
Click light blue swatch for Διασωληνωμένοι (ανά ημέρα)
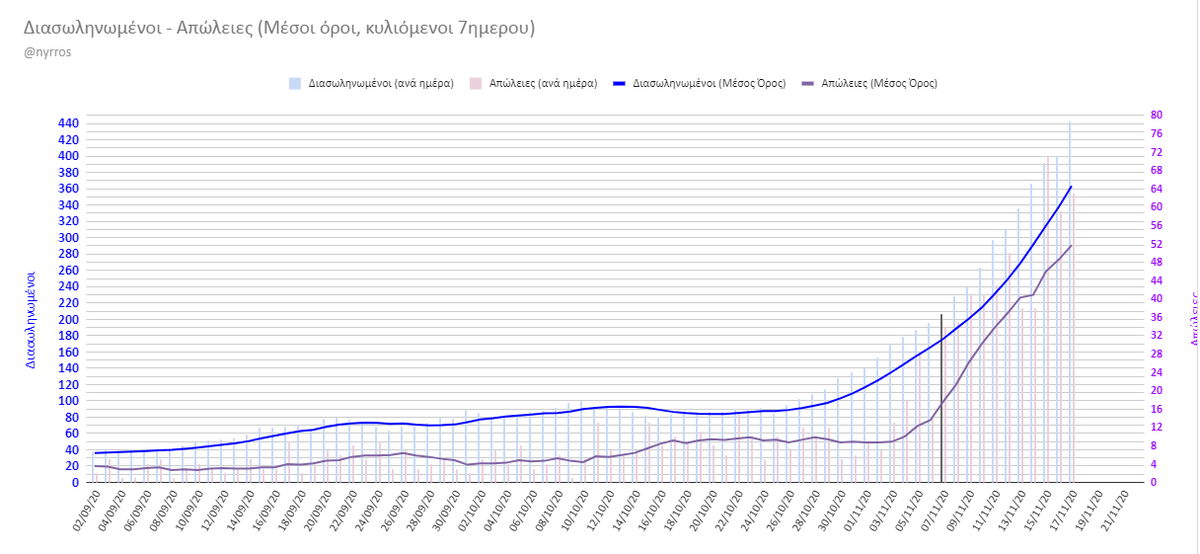click(294, 84)
